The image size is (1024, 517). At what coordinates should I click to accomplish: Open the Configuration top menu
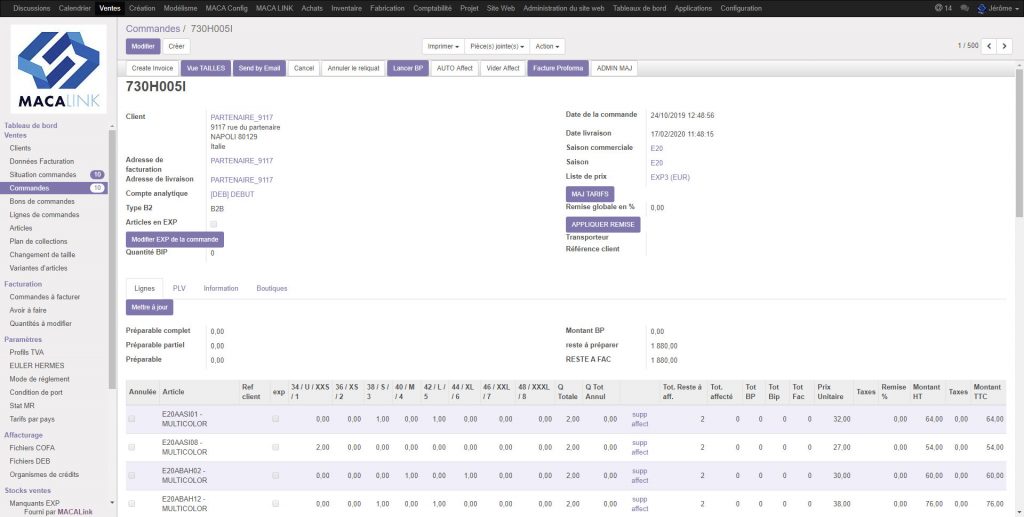741,8
